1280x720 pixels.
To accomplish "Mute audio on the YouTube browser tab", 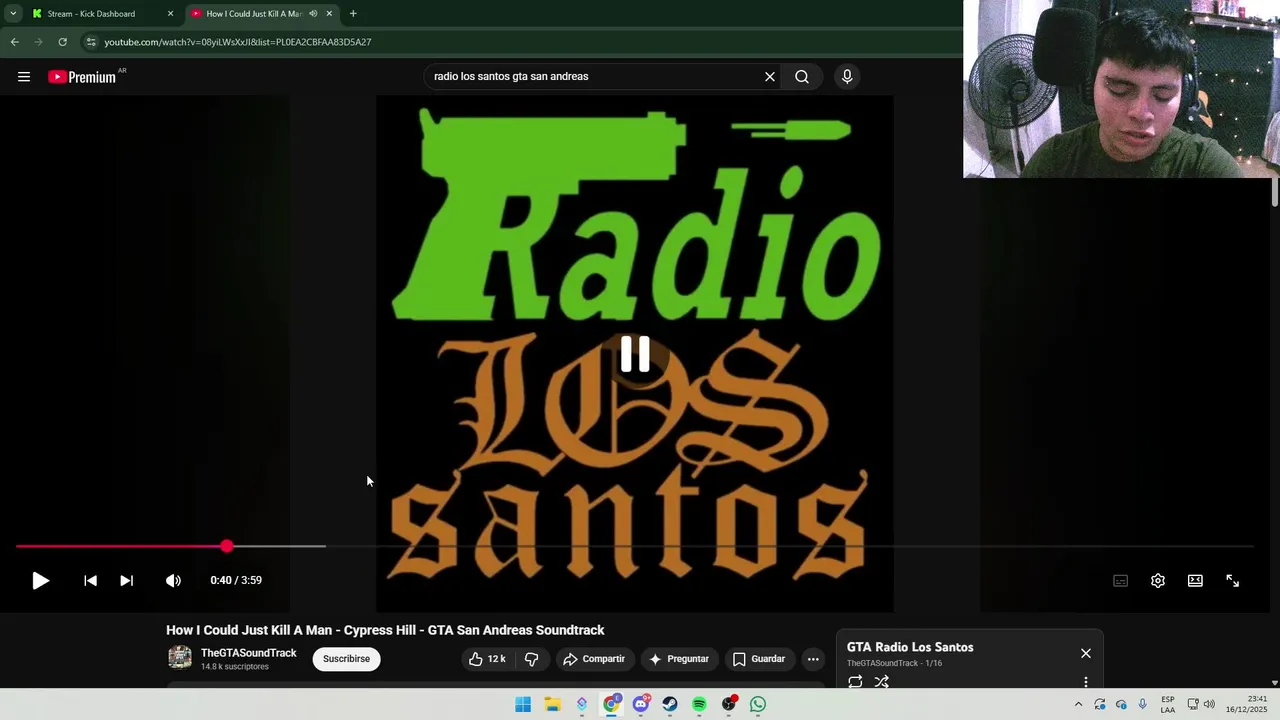I will [313, 14].
